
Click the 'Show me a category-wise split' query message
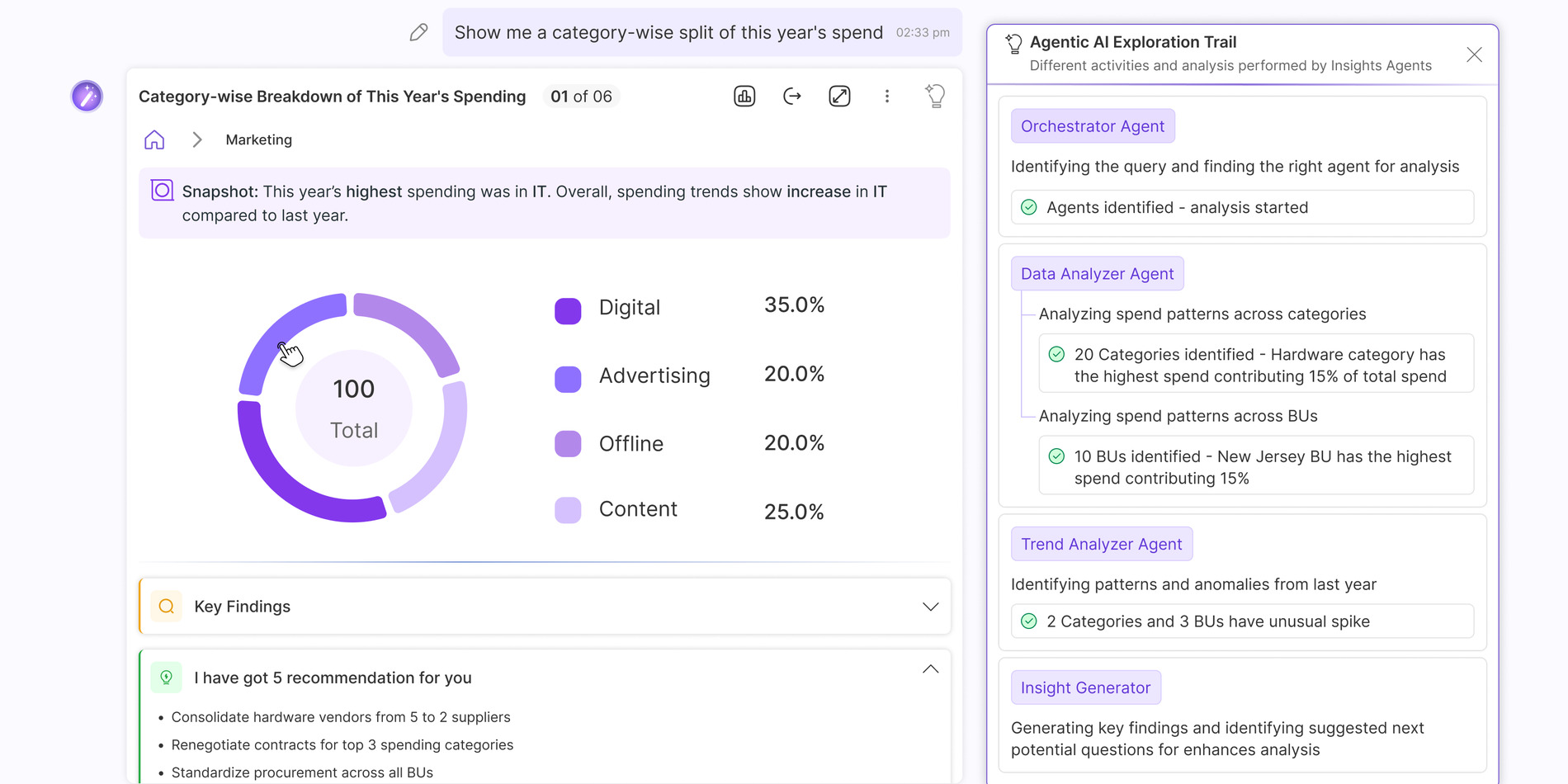(x=702, y=32)
